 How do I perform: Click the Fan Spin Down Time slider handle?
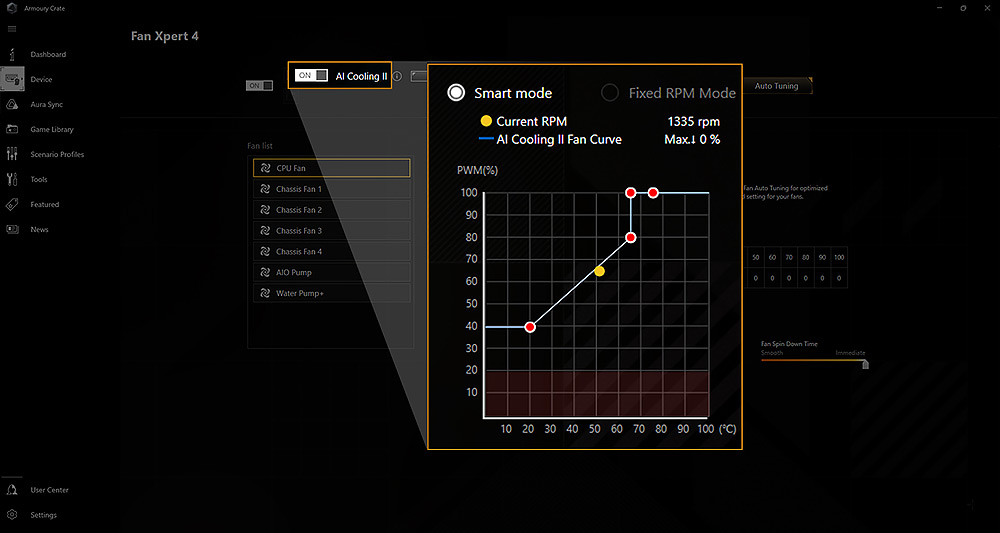(x=865, y=364)
